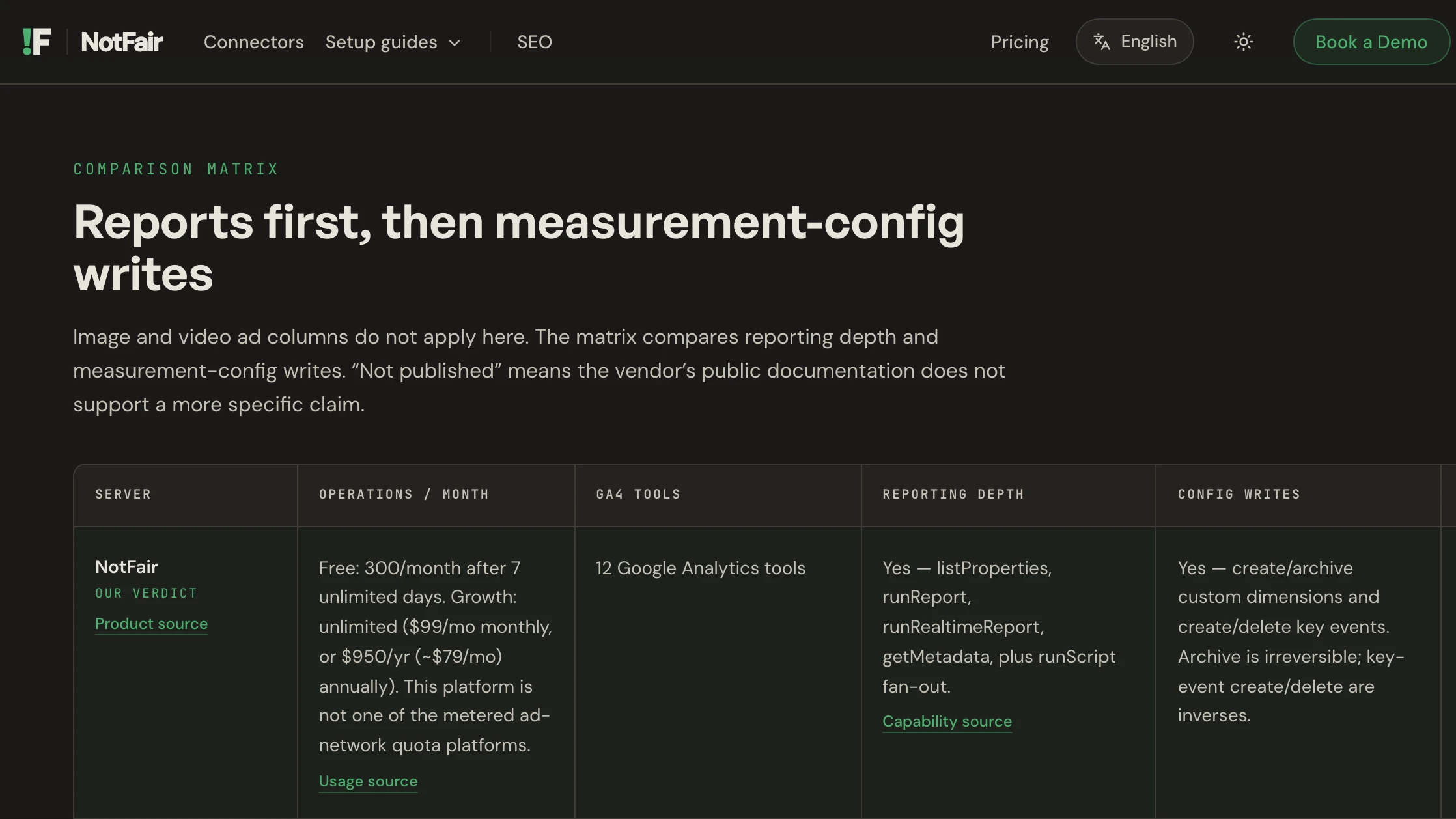Open the Product source link
This screenshot has width=1456, height=819.
[151, 624]
